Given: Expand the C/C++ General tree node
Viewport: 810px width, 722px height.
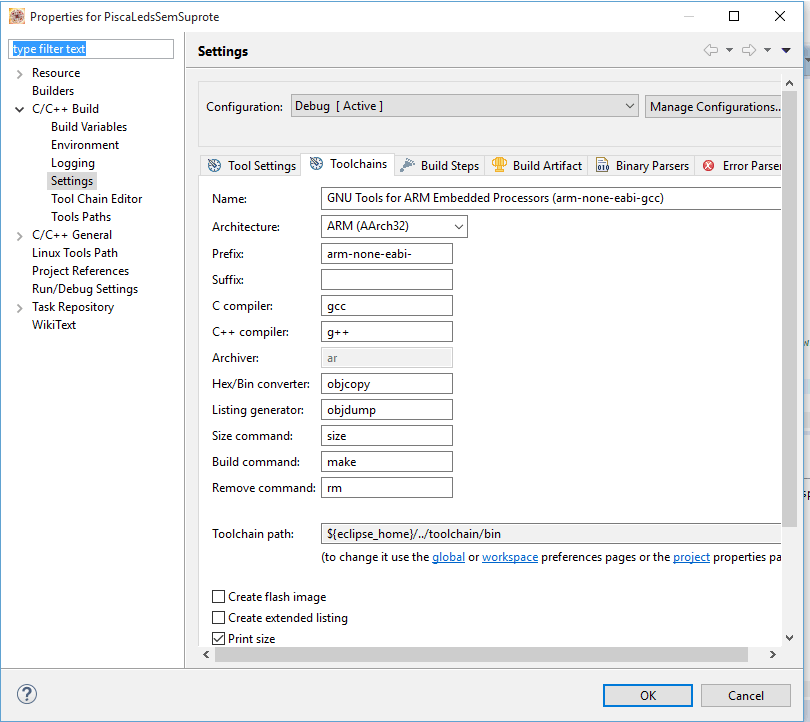Looking at the screenshot, I should click(20, 235).
